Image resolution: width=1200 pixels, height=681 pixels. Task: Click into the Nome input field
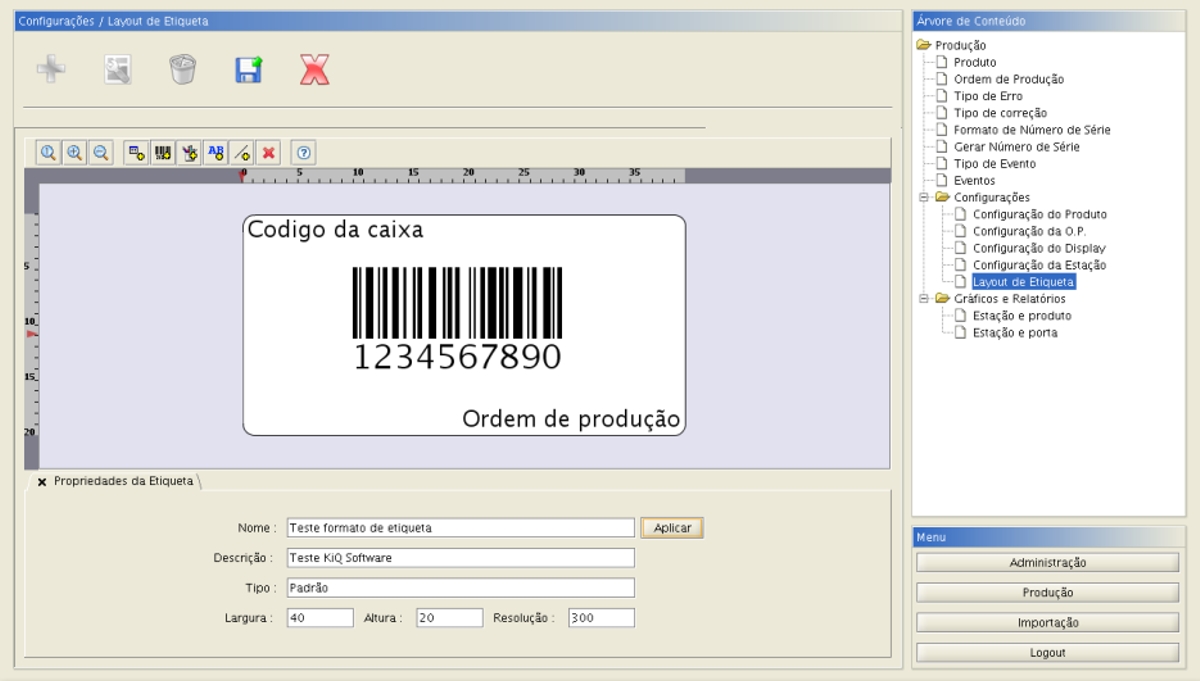[x=460, y=528]
